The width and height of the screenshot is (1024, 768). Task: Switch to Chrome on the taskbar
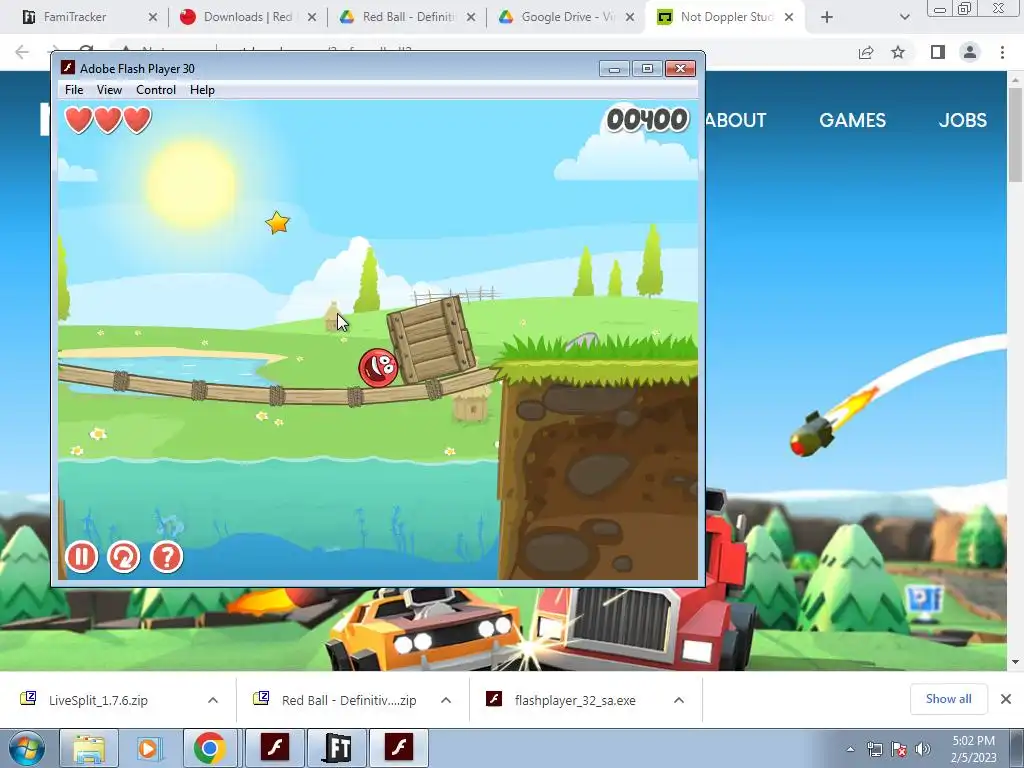coord(210,748)
